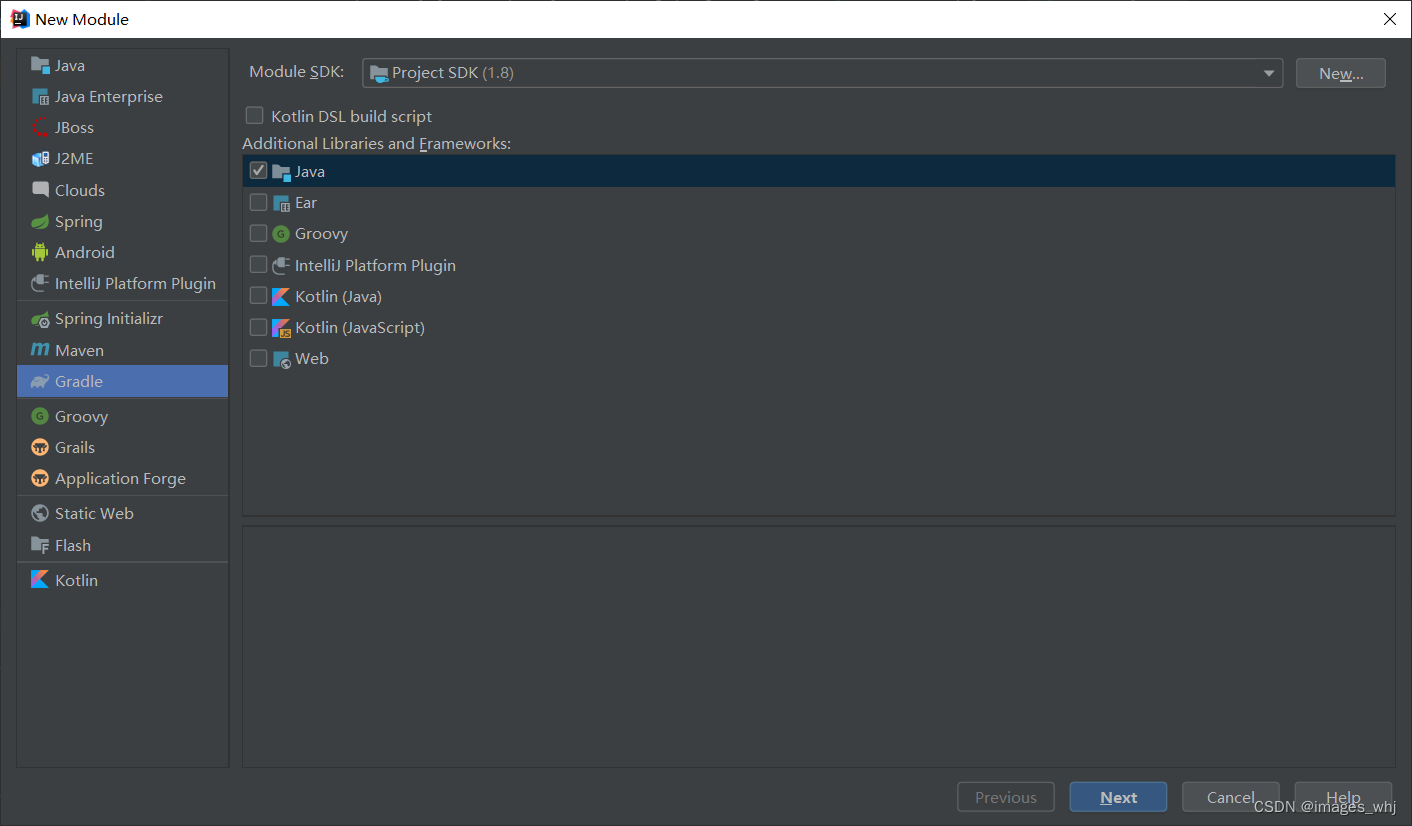Click the New... SDK button
Viewport: 1412px width, 826px height.
(x=1341, y=73)
